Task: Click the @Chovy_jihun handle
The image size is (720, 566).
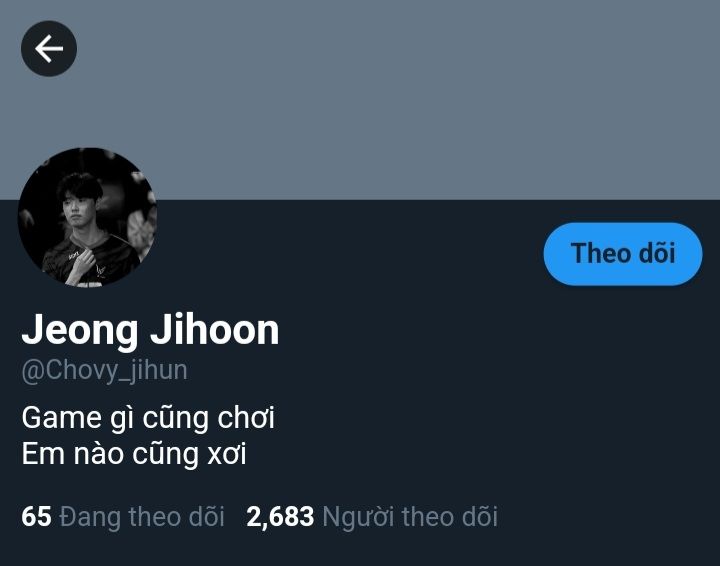Action: [x=104, y=370]
